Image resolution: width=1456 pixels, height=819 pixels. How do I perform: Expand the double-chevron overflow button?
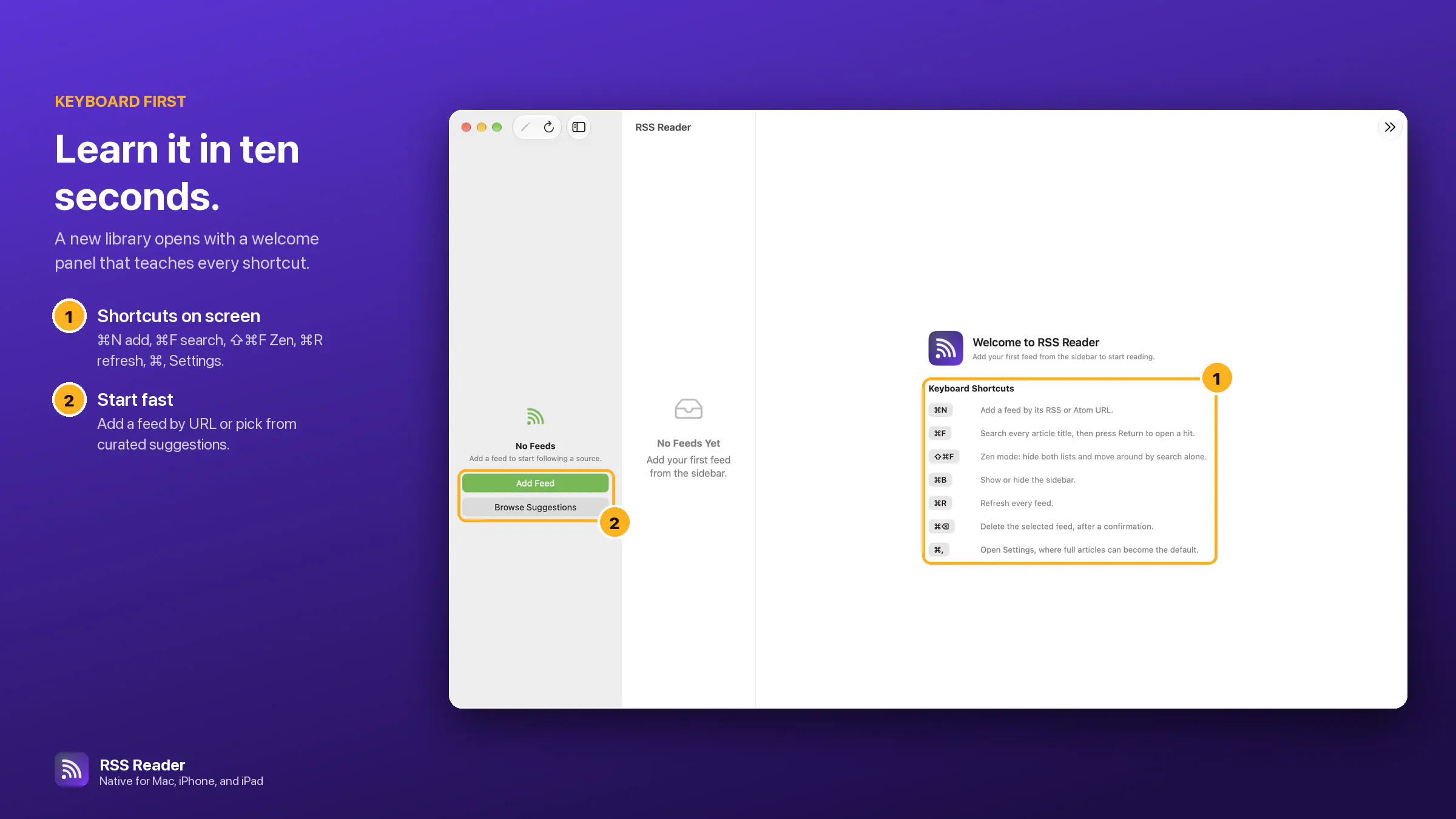click(x=1390, y=127)
